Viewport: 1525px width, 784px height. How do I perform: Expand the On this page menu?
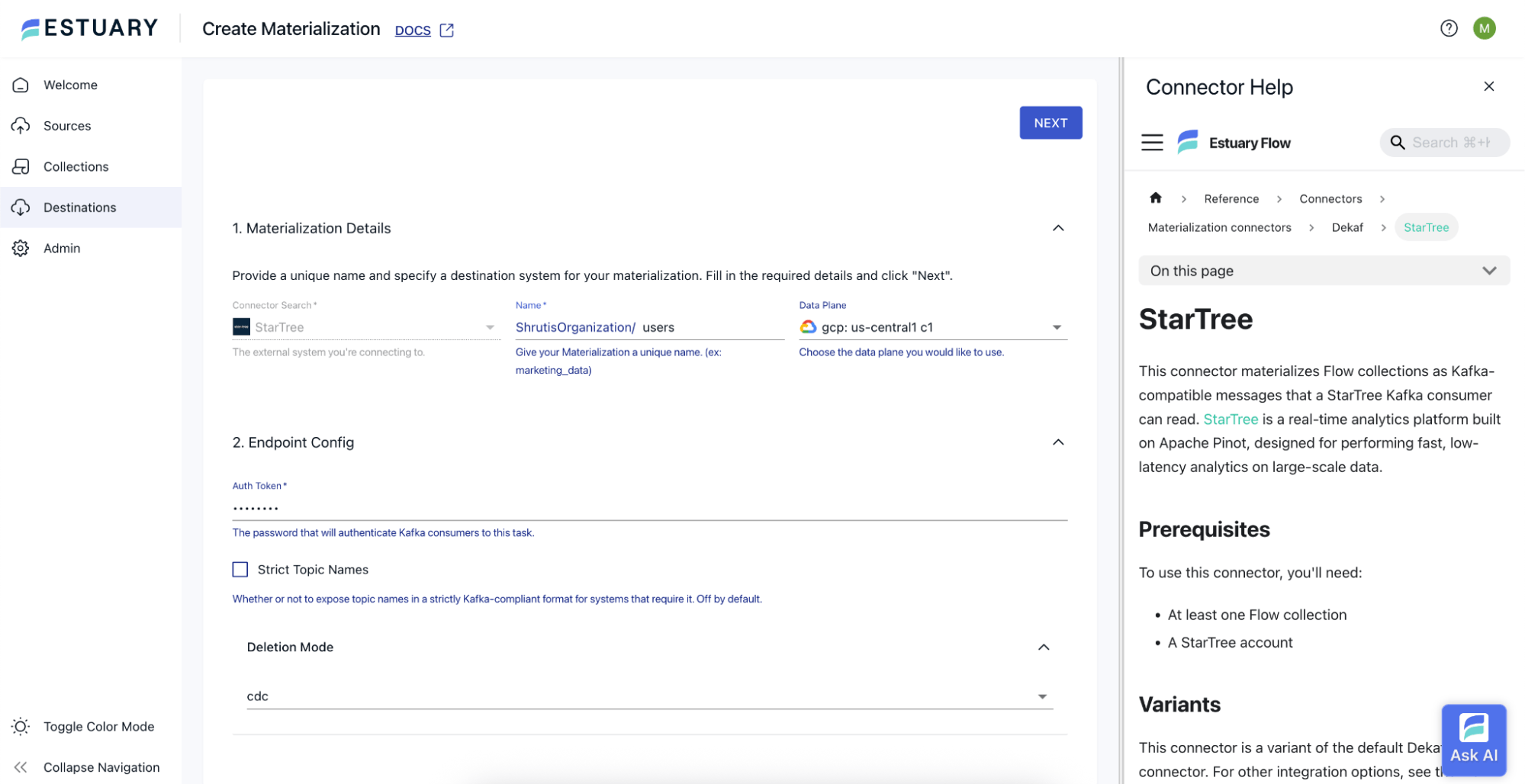point(1324,271)
